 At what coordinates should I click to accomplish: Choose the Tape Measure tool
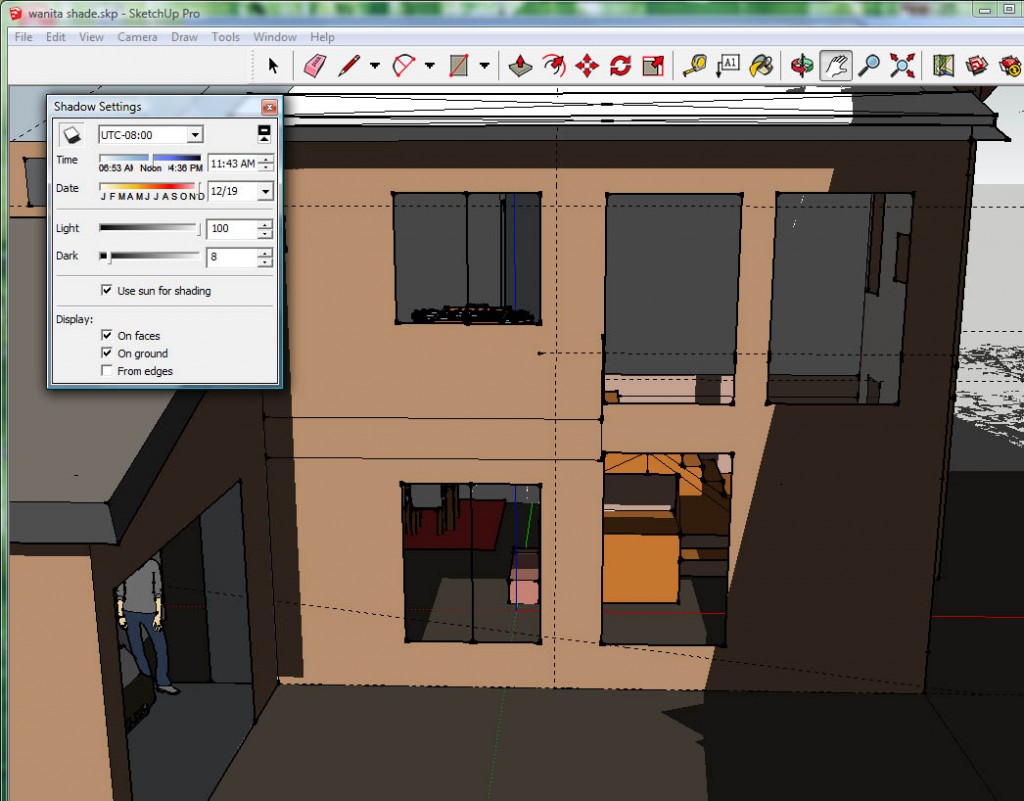pos(694,66)
